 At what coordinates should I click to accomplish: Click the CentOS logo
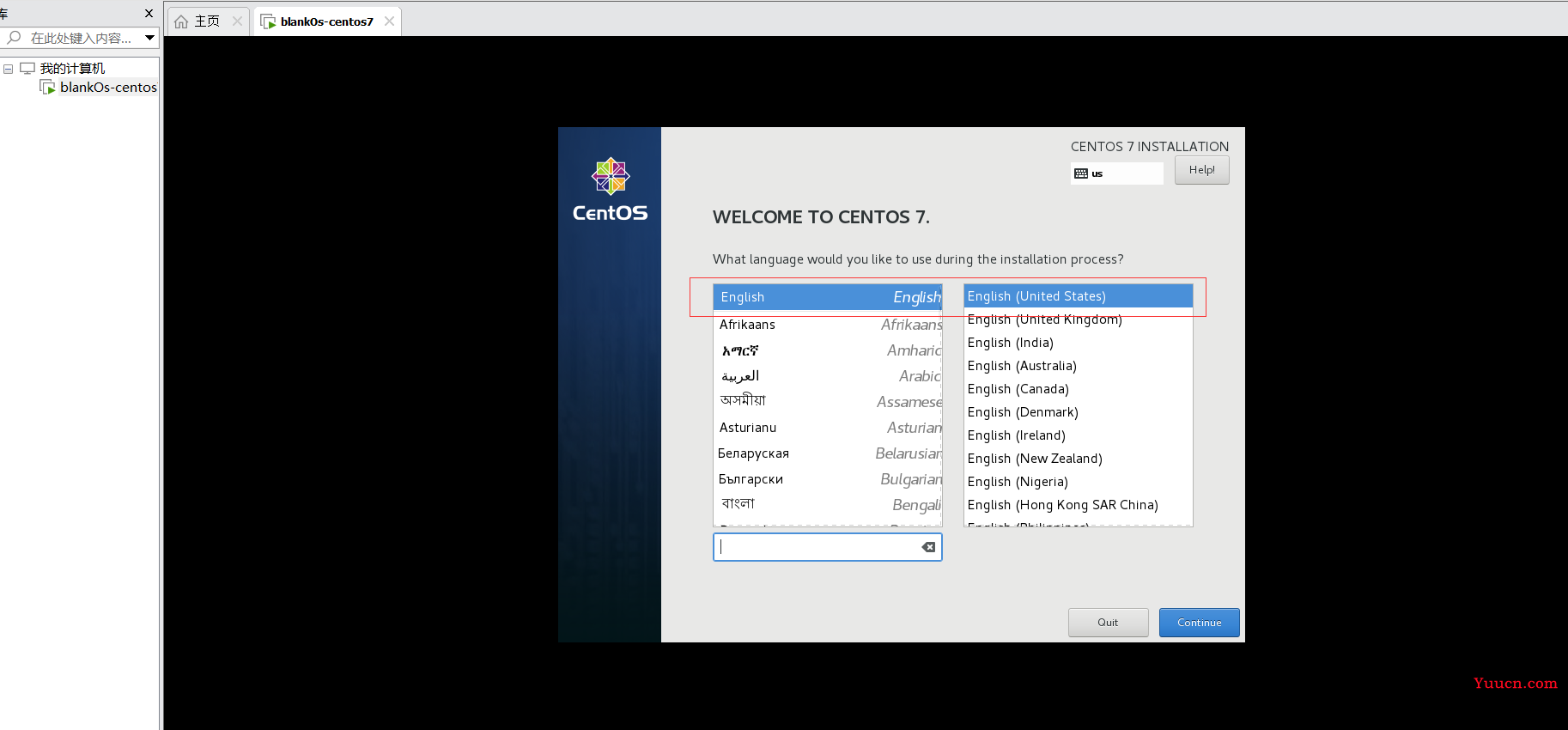pyautogui.click(x=611, y=190)
